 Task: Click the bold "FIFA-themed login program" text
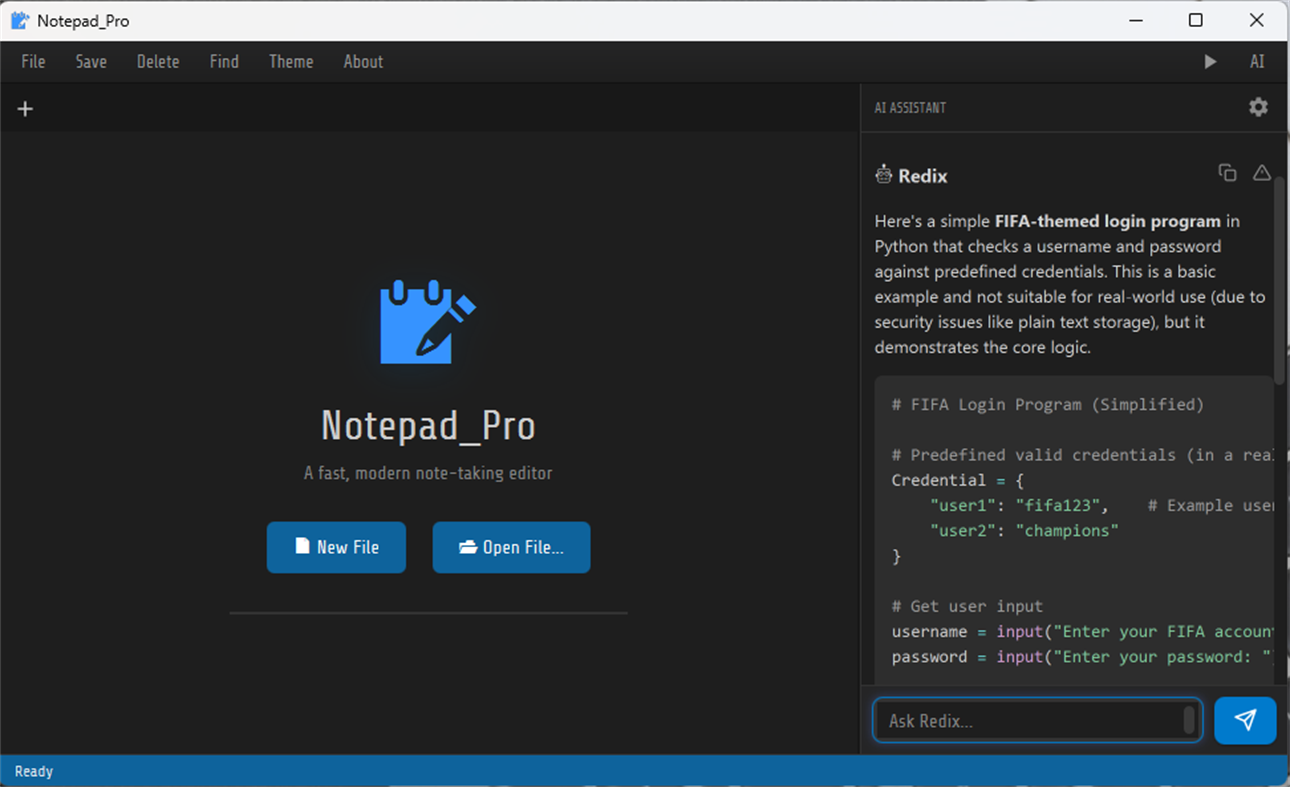(x=1108, y=221)
